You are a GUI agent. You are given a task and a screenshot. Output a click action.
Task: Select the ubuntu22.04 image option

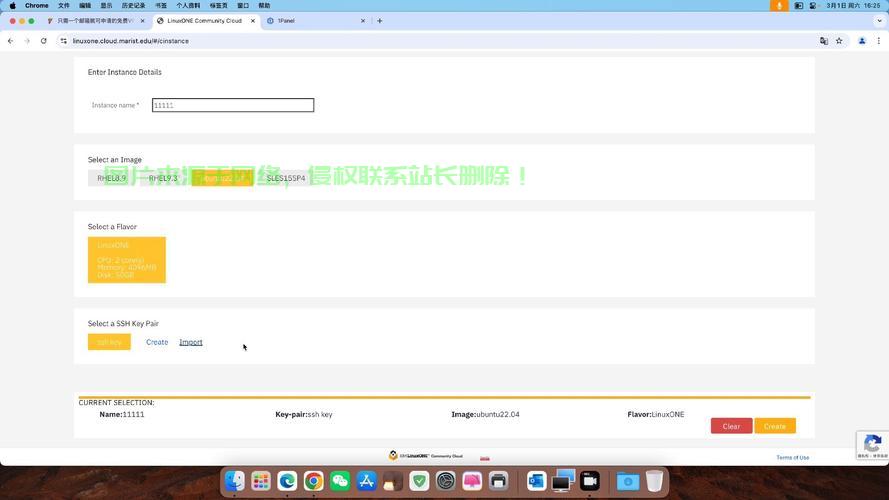coord(222,178)
